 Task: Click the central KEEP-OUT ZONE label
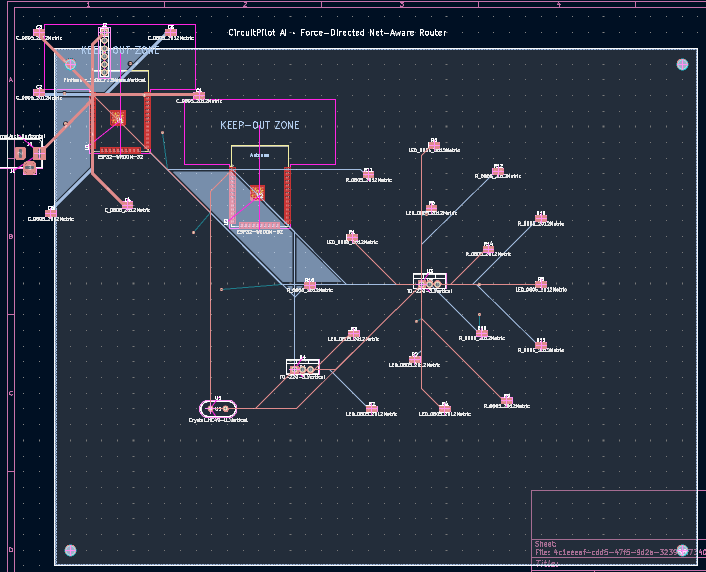pyautogui.click(x=260, y=125)
